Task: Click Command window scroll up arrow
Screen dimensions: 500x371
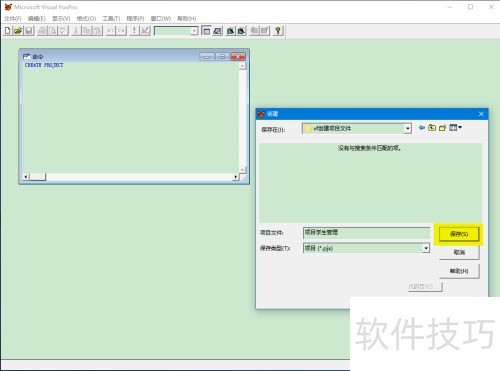Action: coord(242,66)
